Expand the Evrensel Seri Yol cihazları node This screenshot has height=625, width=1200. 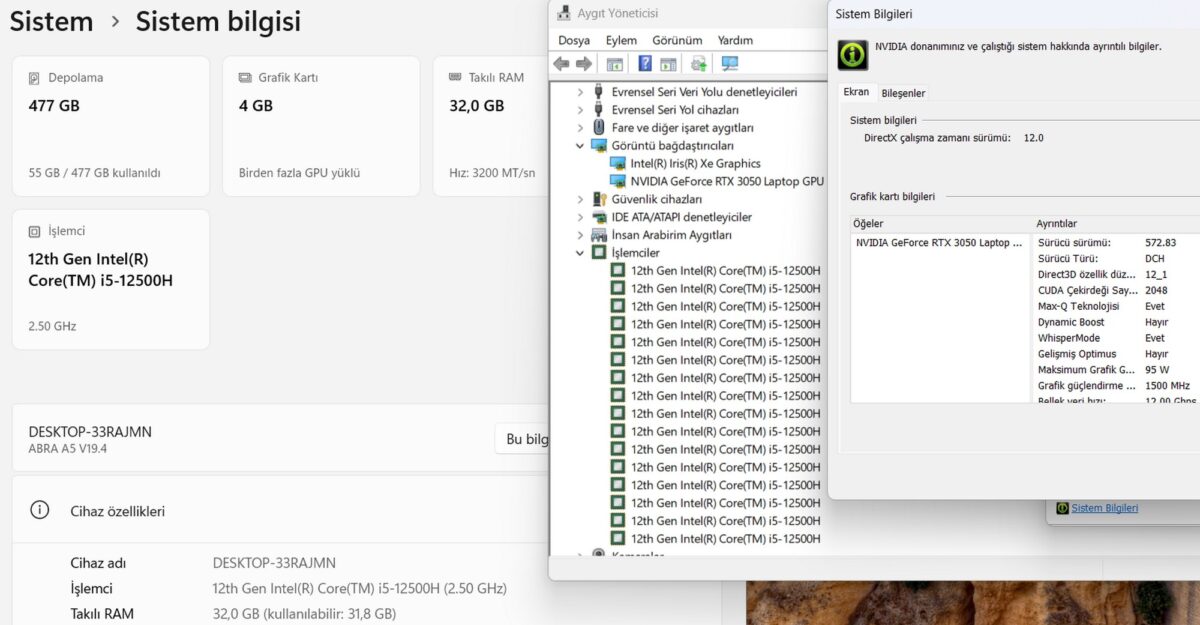tap(580, 110)
